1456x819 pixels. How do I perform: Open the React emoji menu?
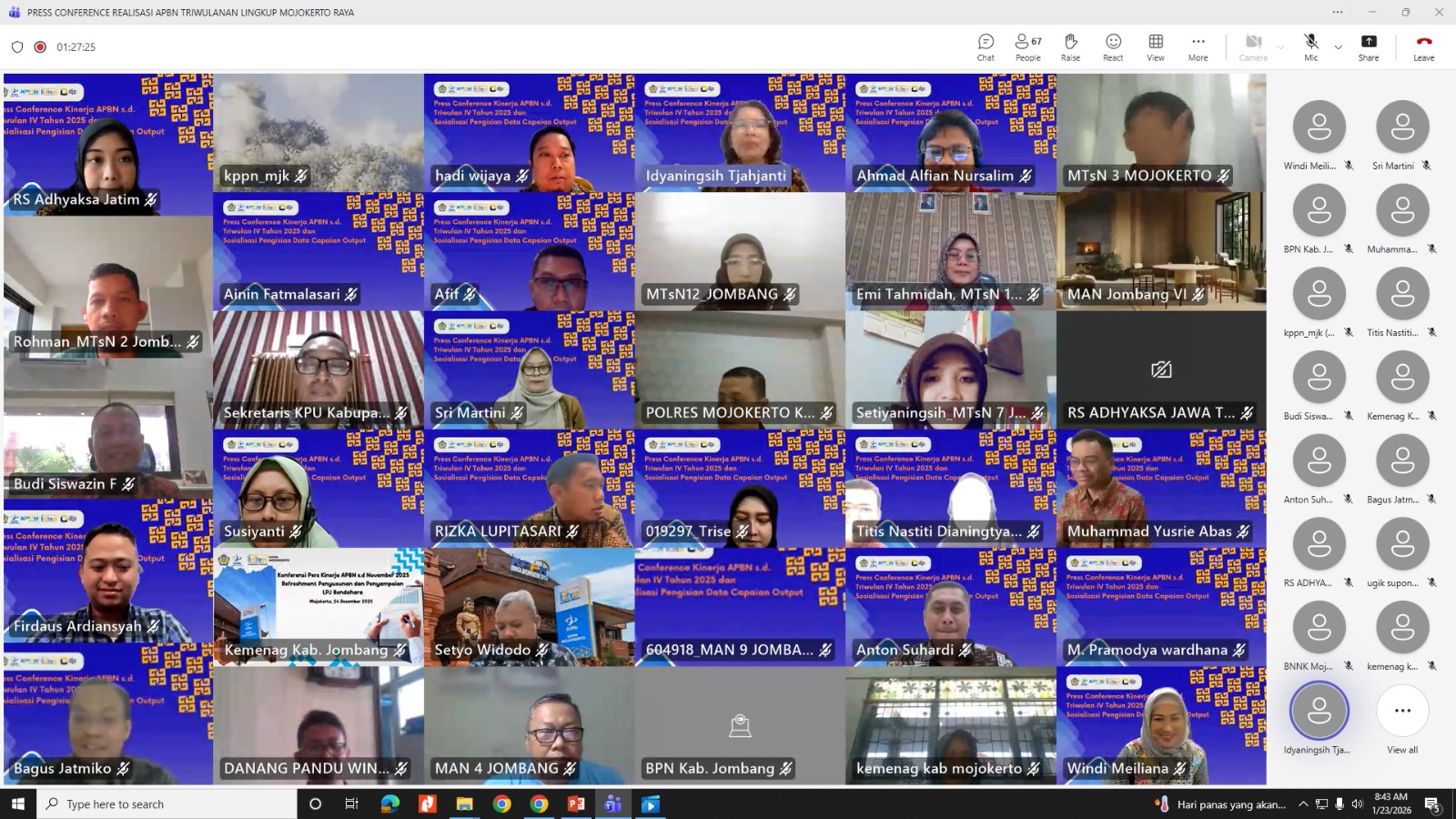1113,47
